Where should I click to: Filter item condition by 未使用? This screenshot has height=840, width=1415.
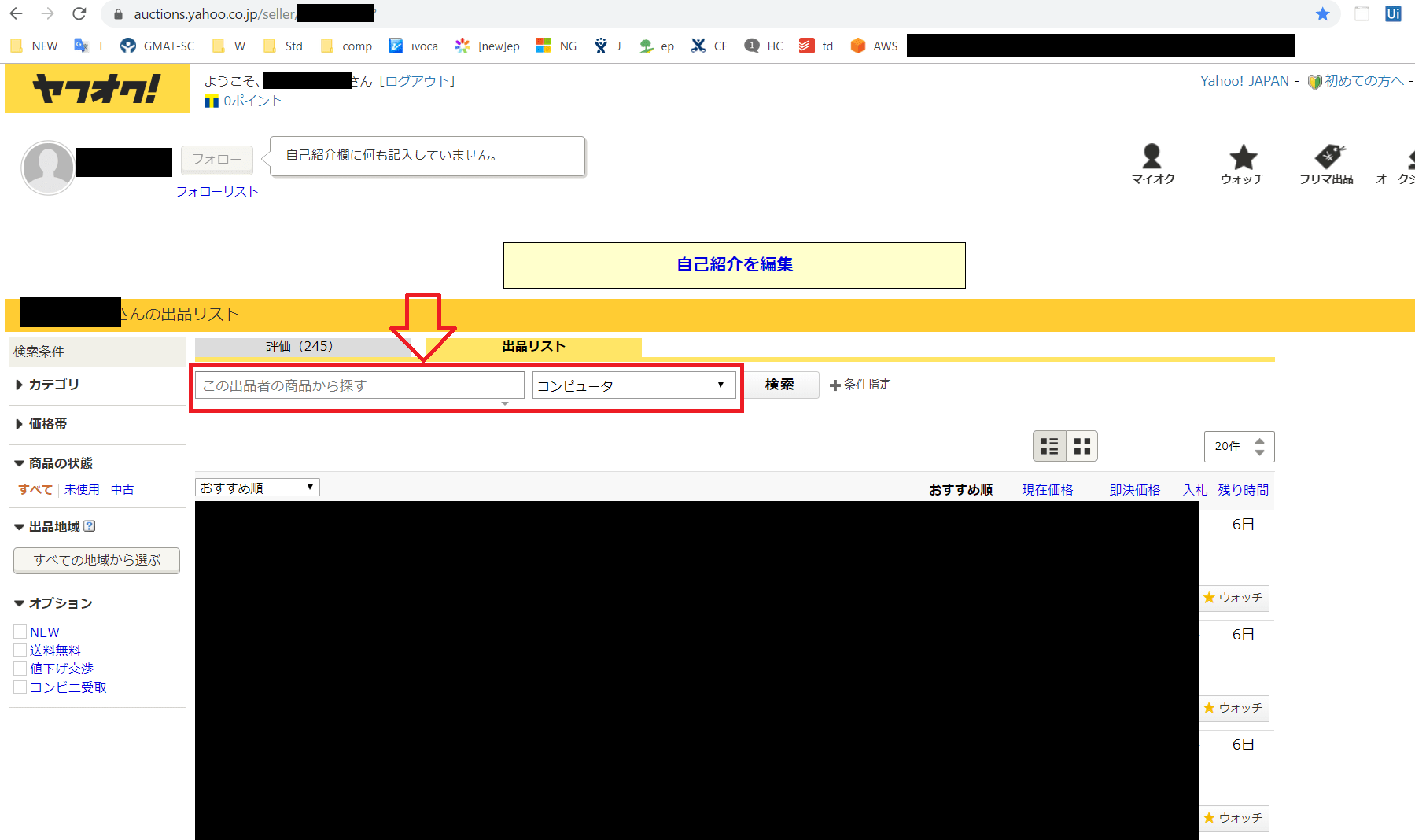(82, 489)
